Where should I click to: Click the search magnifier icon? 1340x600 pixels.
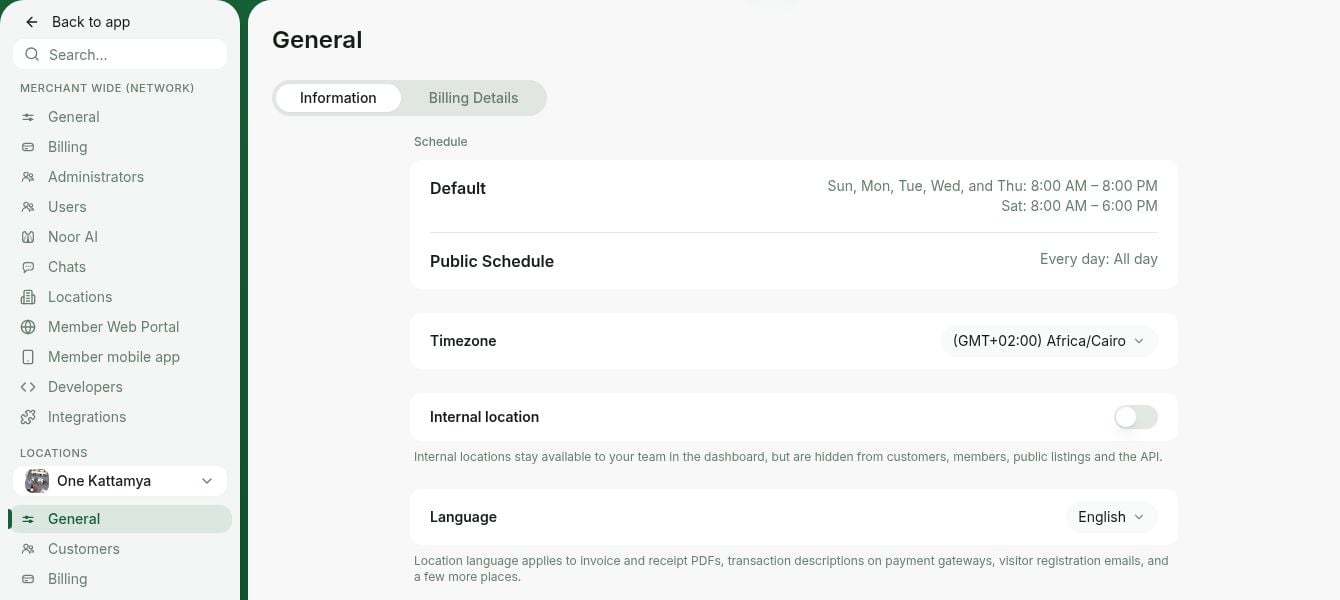tap(32, 54)
